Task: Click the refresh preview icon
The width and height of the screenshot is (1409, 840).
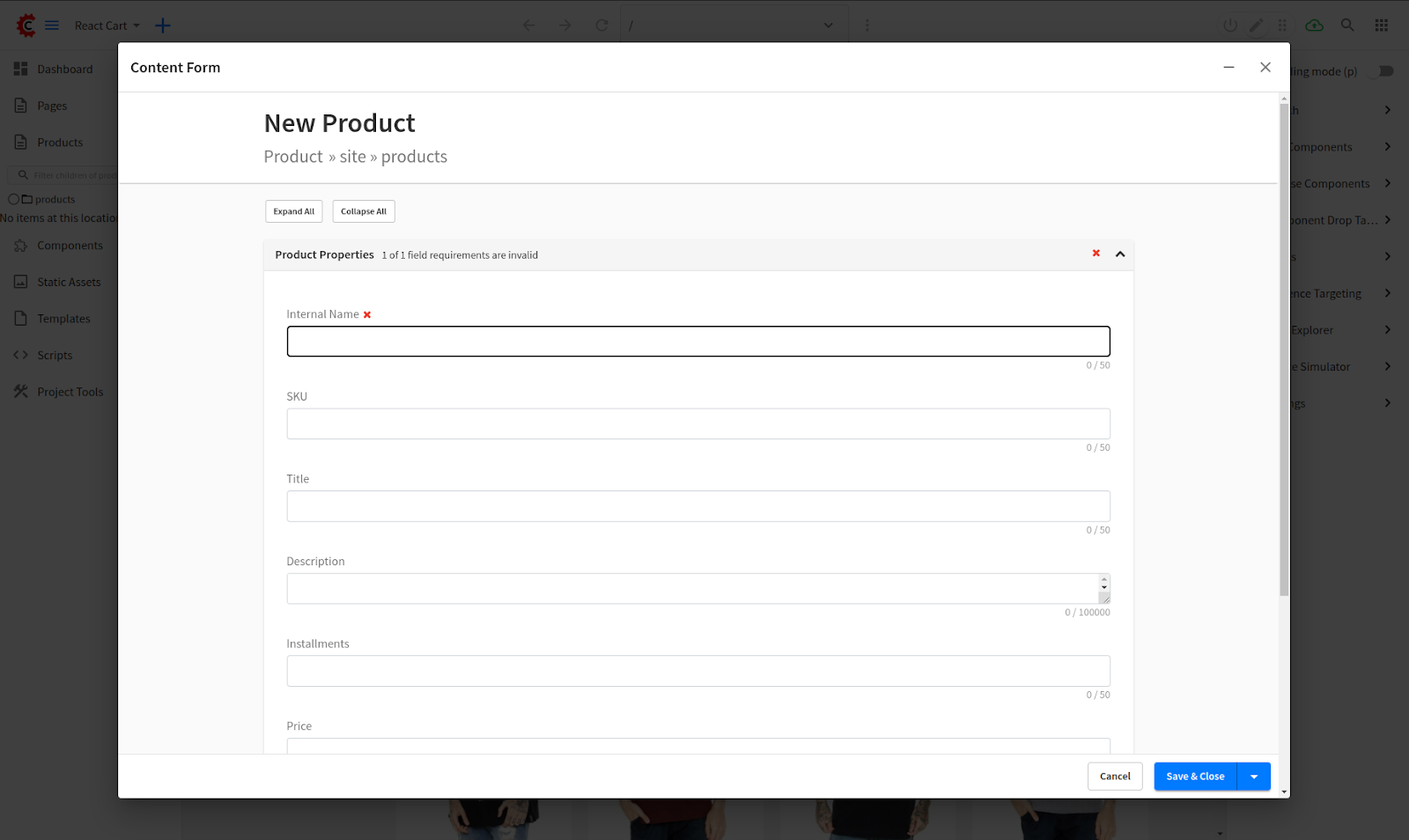Action: 601,26
